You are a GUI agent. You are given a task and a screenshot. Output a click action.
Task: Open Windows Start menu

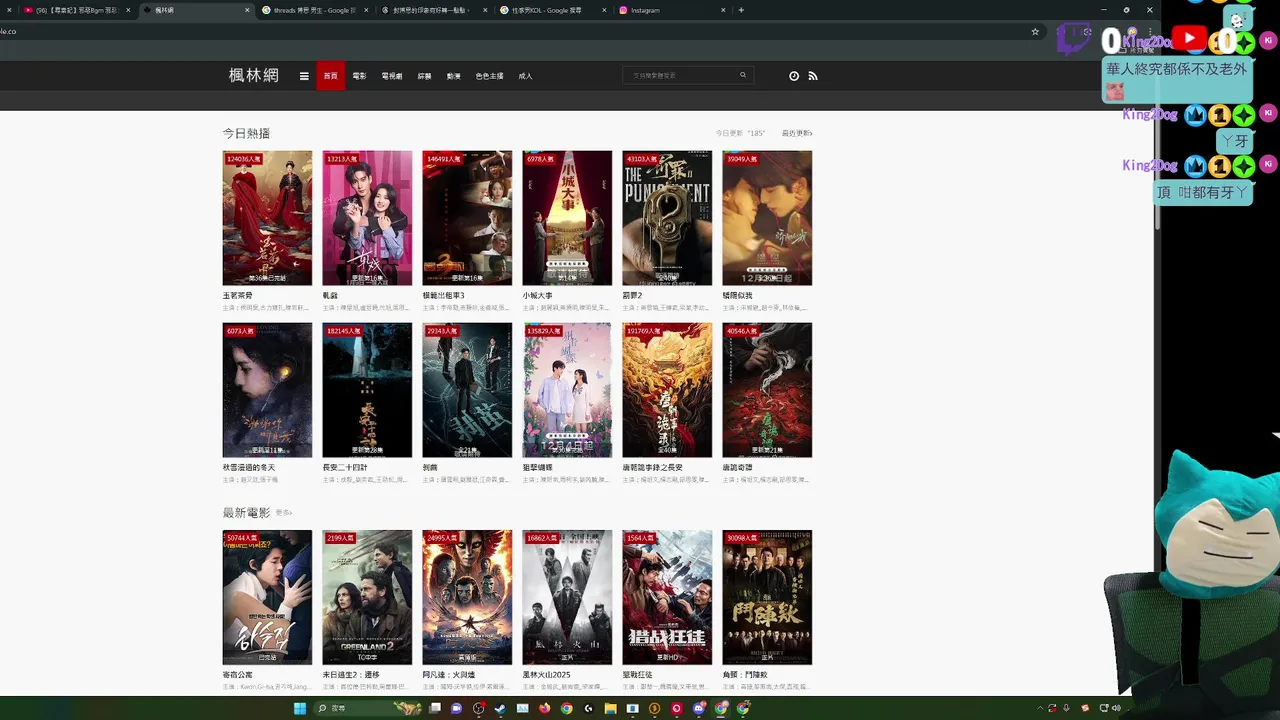300,708
